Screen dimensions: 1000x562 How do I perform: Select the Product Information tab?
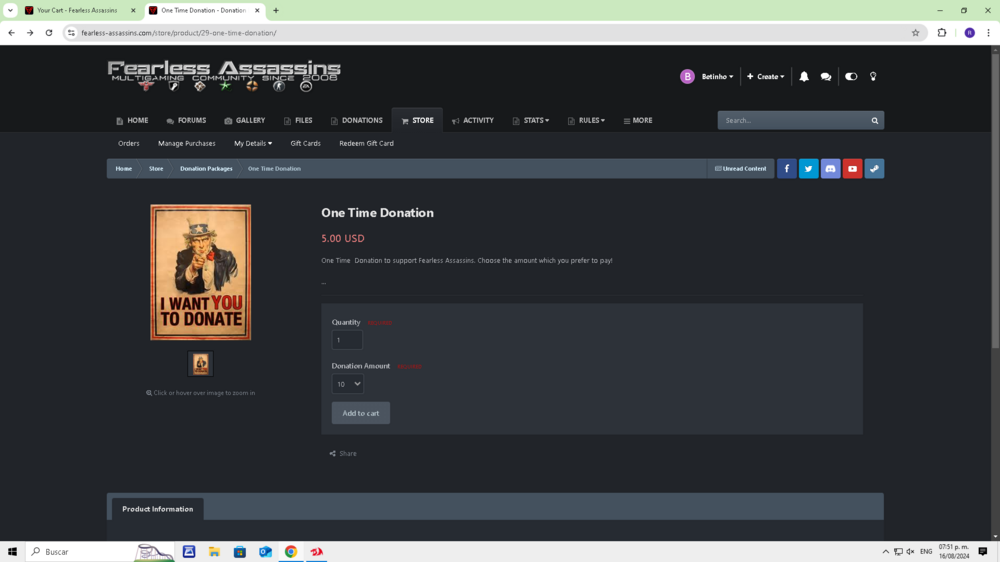pos(158,509)
